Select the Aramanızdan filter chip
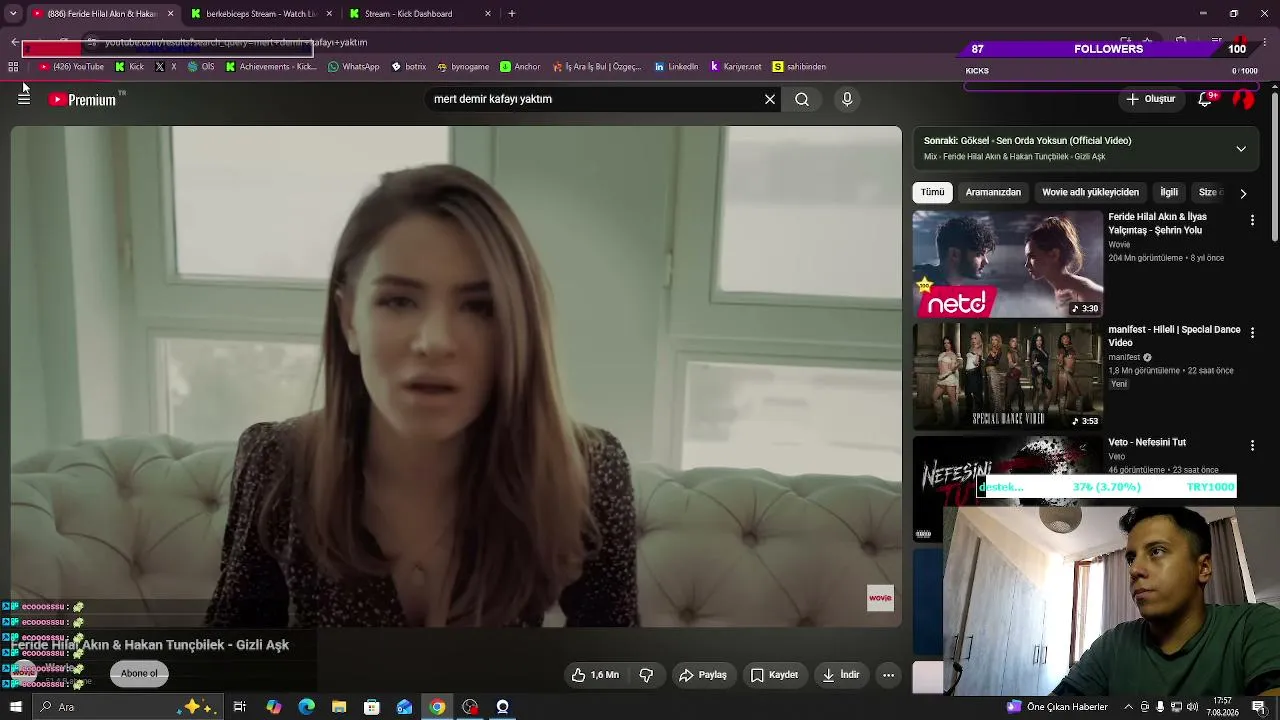Viewport: 1280px width, 720px height. (x=993, y=192)
